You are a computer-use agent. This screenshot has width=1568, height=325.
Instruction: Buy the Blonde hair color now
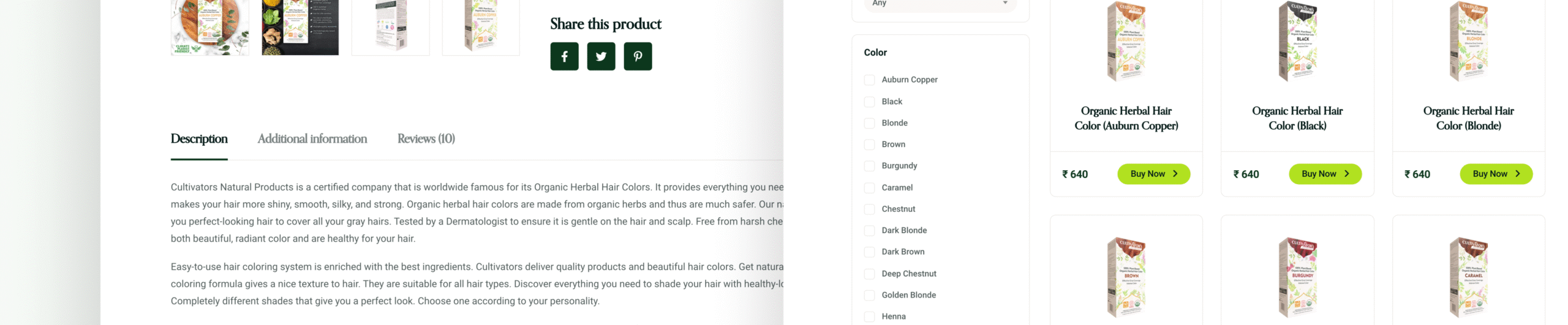(x=1496, y=174)
